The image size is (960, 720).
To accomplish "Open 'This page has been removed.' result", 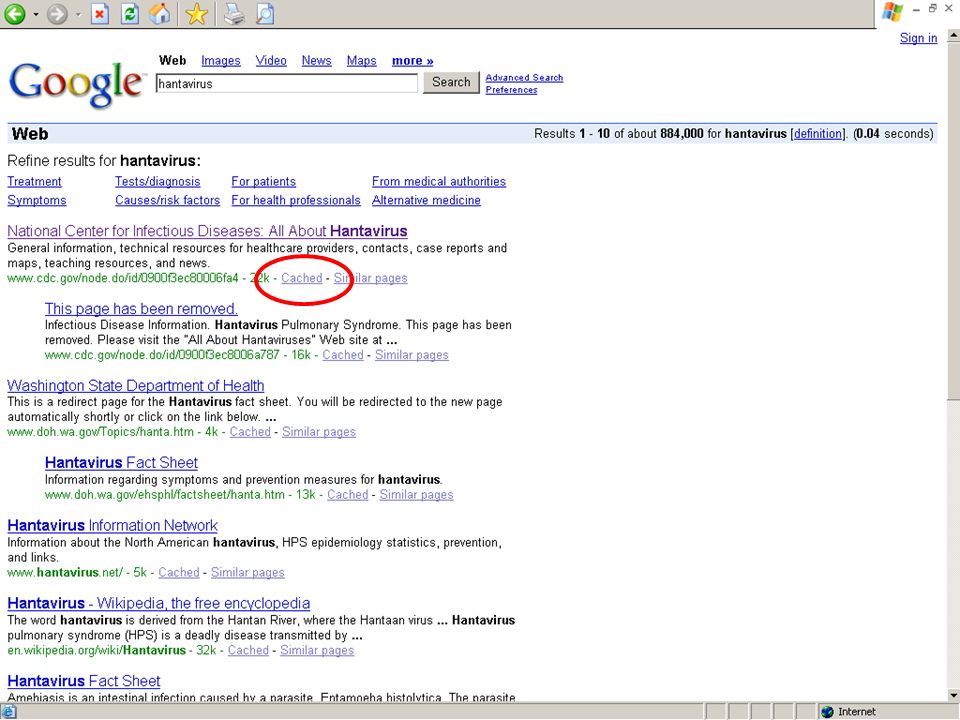I will [141, 309].
